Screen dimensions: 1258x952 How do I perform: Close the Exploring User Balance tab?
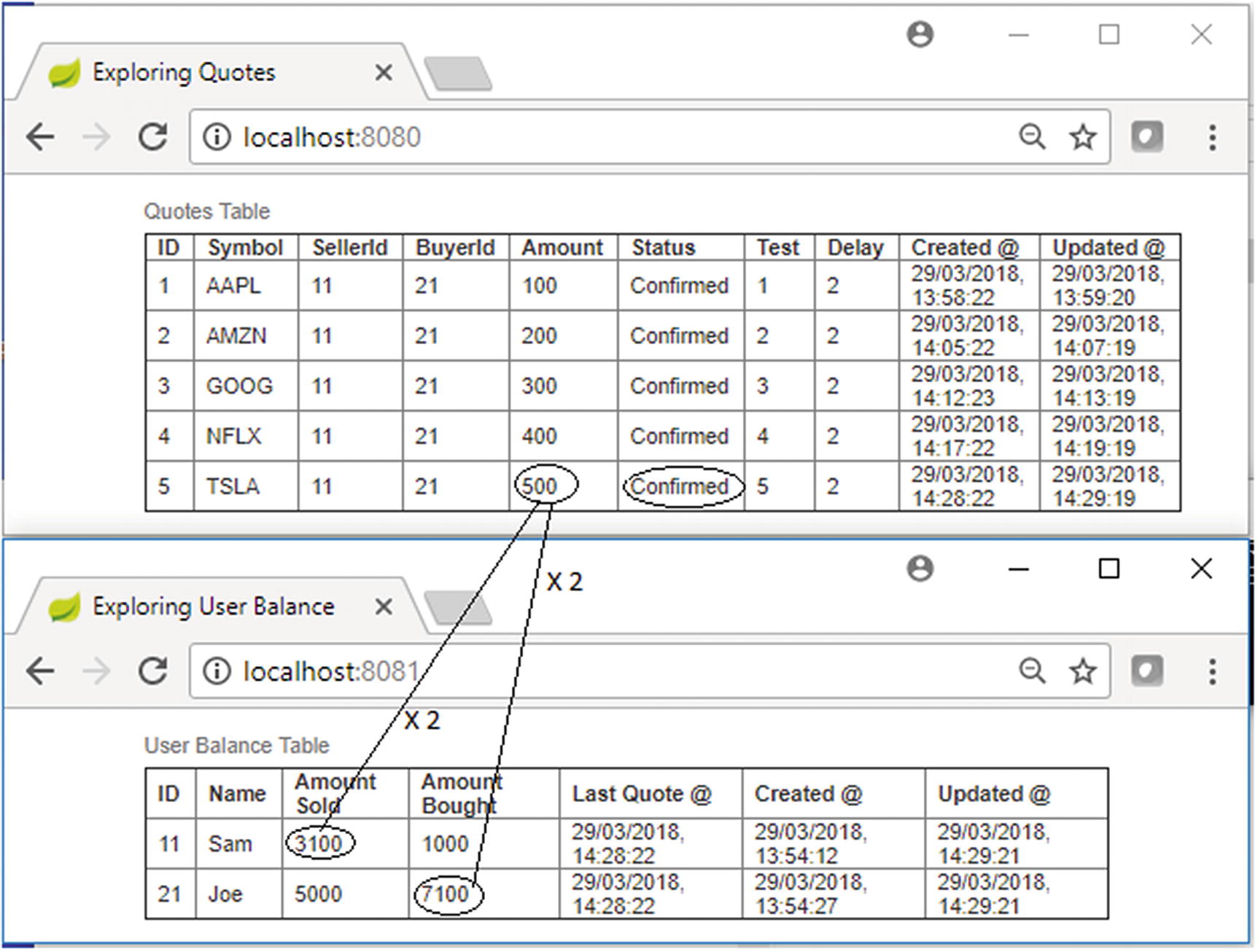click(x=384, y=606)
